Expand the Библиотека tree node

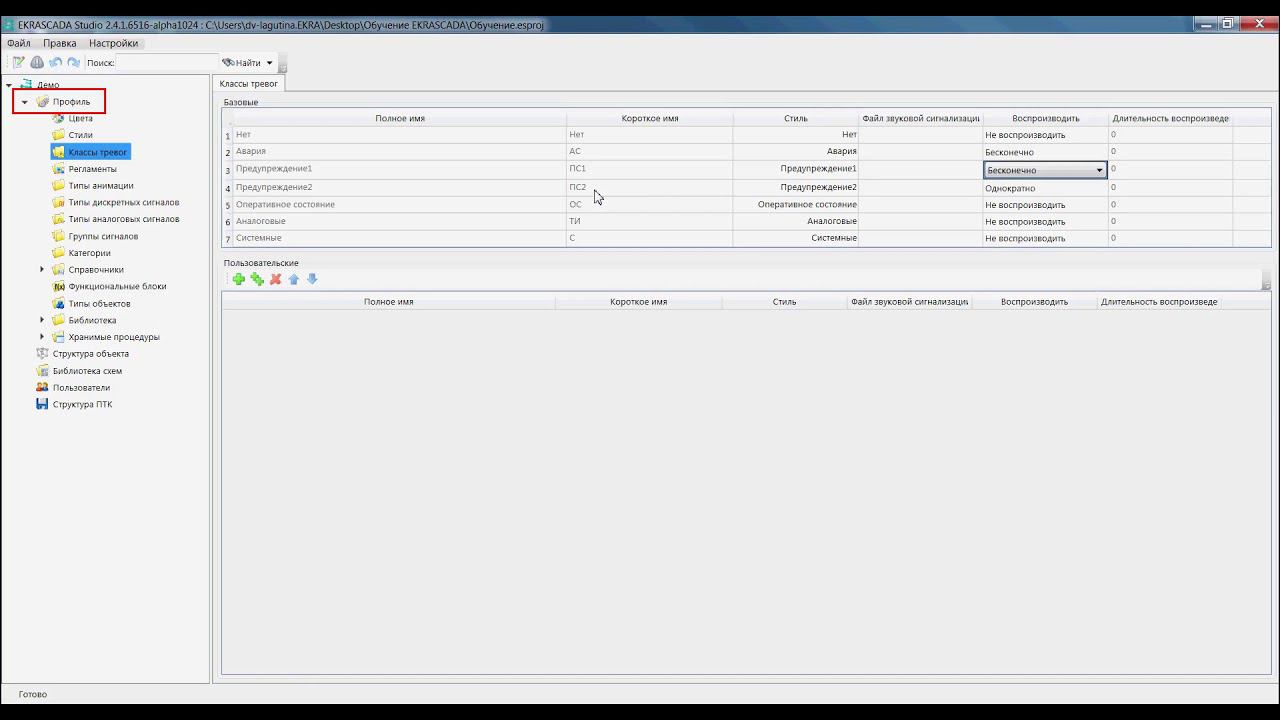pyautogui.click(x=42, y=320)
